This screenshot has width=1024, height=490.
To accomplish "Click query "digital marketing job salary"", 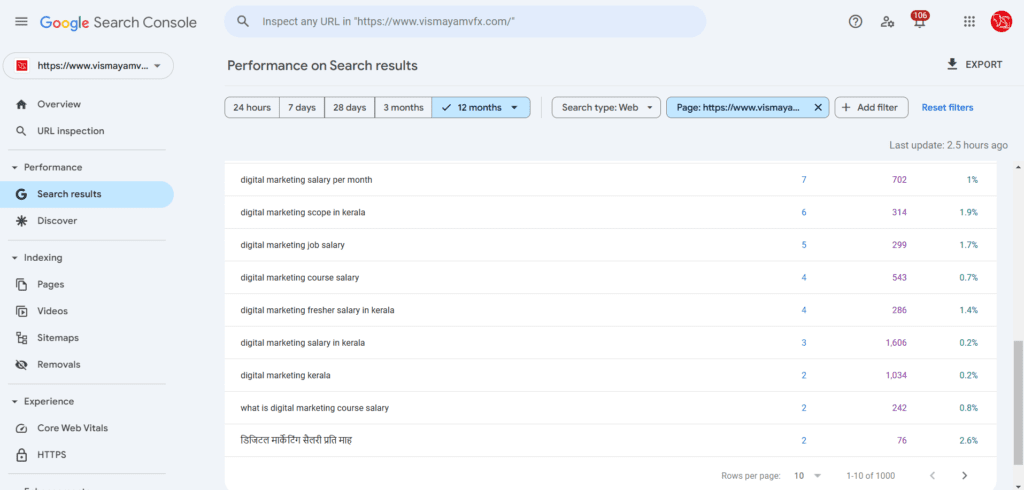I will (293, 245).
